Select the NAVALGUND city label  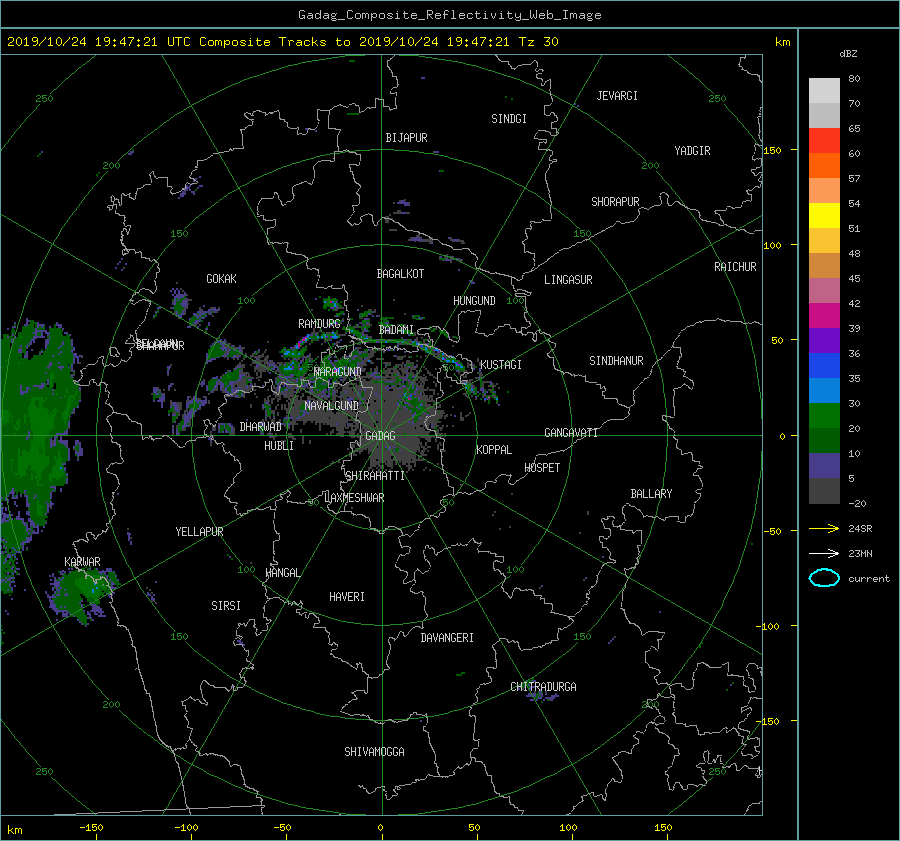(331, 406)
